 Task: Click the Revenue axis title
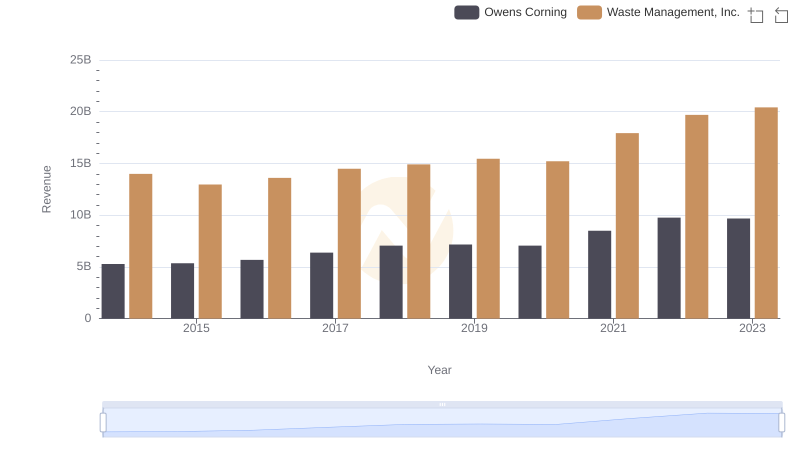tap(46, 189)
